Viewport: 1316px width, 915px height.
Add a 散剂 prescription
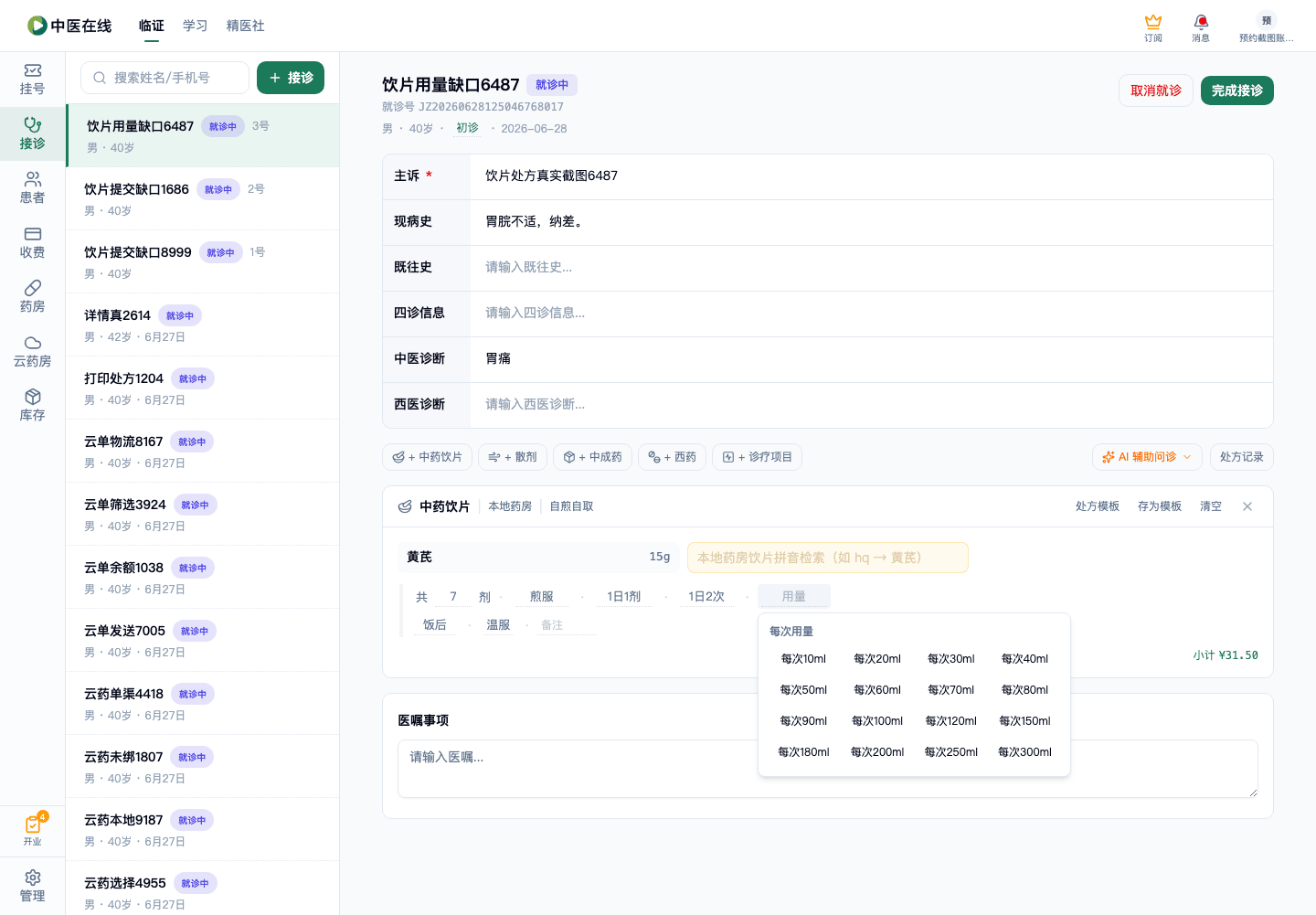513,457
